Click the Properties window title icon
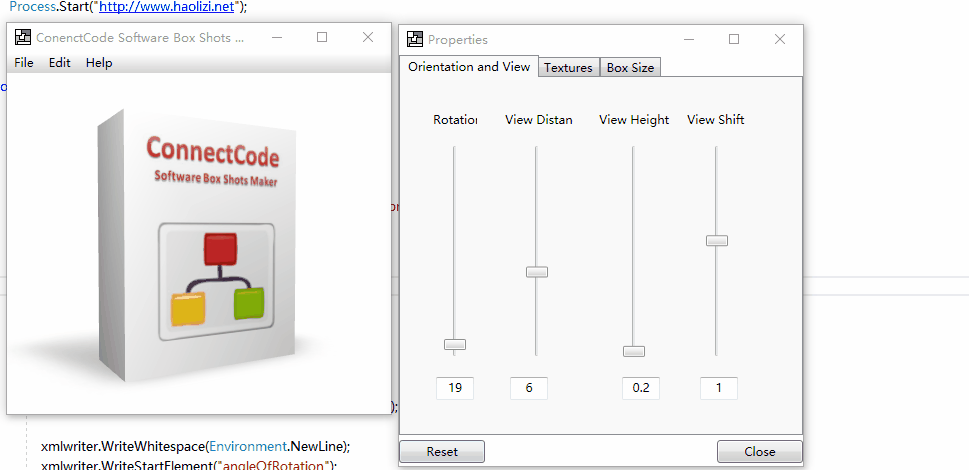969x470 pixels. pos(415,40)
